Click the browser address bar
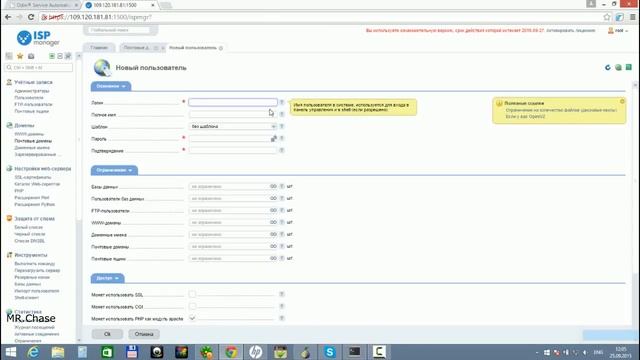 [x=320, y=17]
